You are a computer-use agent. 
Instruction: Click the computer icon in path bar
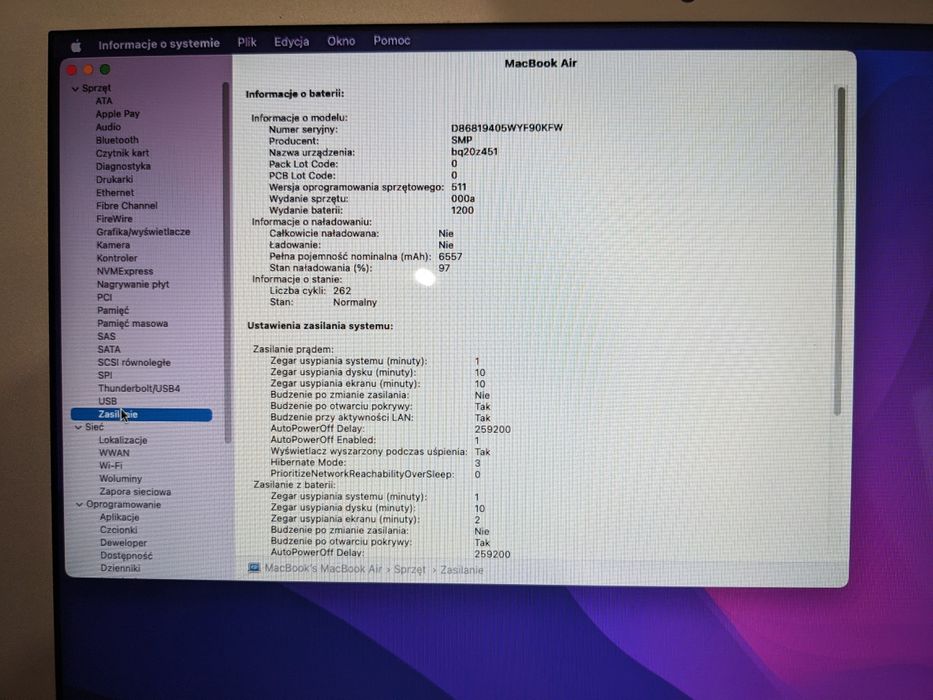click(x=254, y=568)
